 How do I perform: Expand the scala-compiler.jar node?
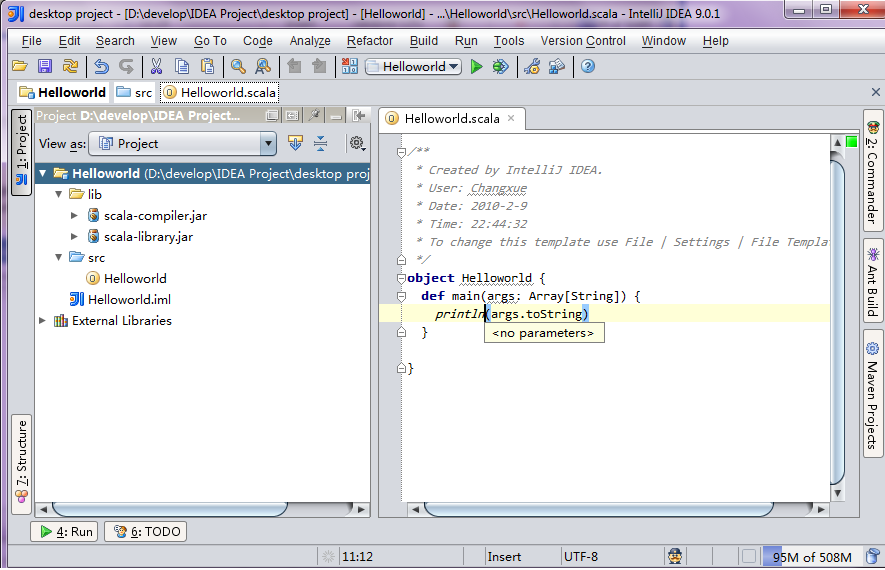(74, 215)
